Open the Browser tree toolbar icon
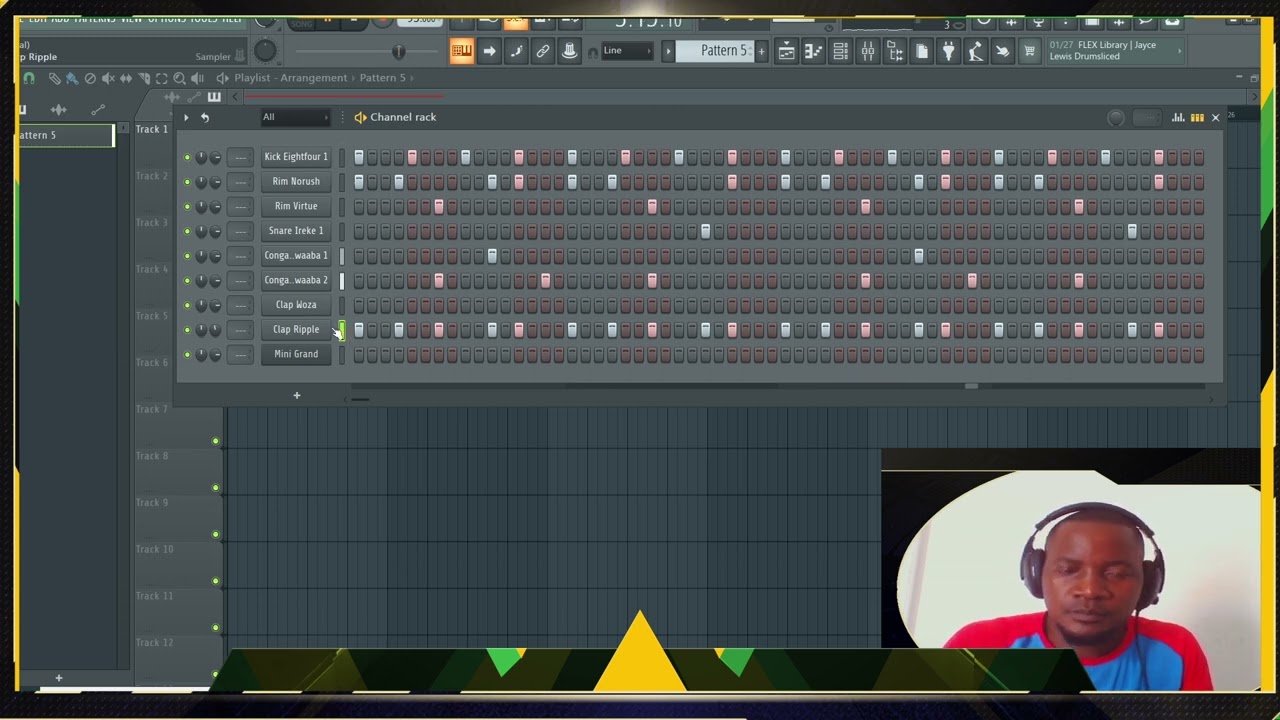The height and width of the screenshot is (720, 1280). coord(895,51)
